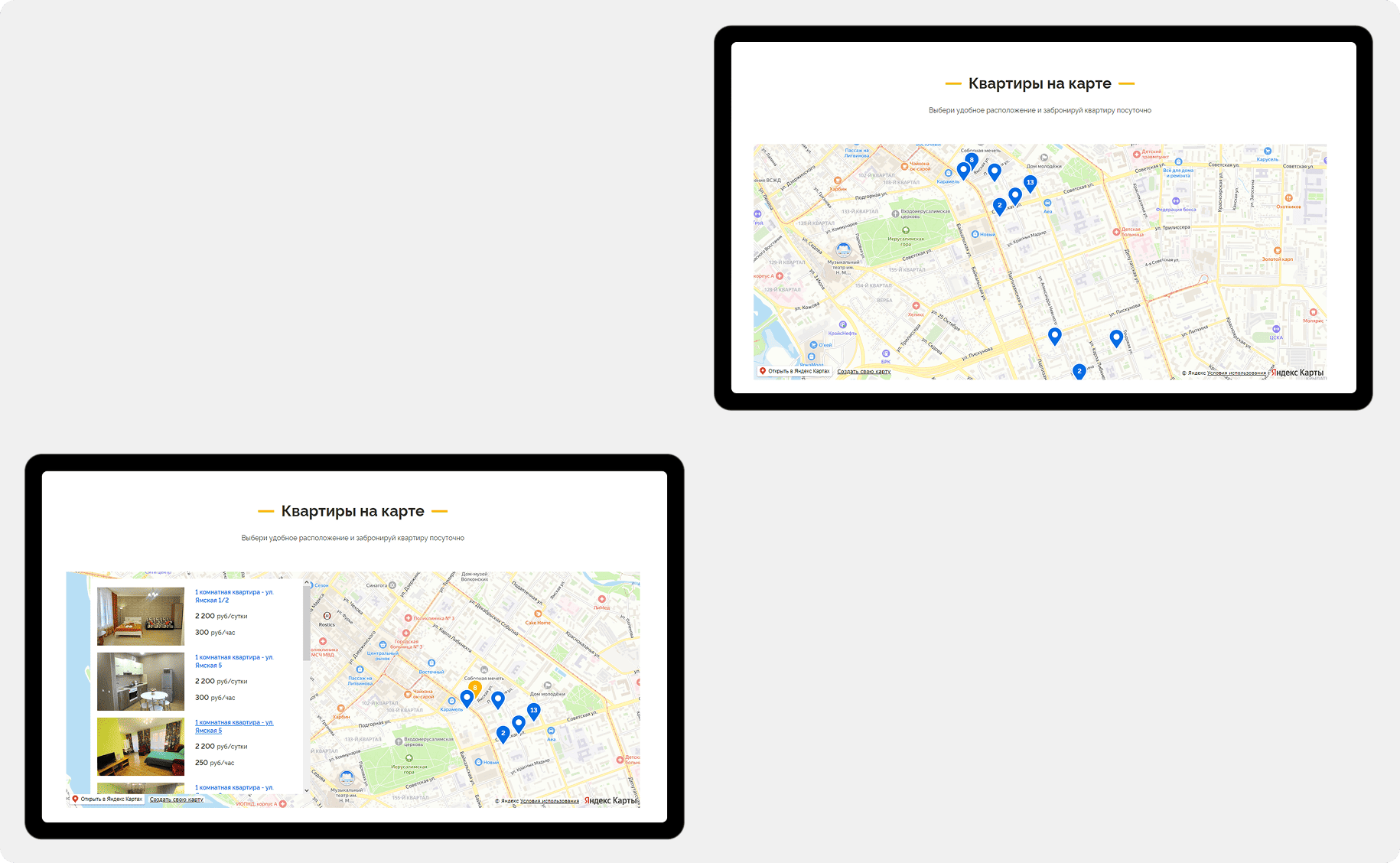Click the Хеликс medical marker on map
Screen dimensions: 1400x863
(916, 306)
